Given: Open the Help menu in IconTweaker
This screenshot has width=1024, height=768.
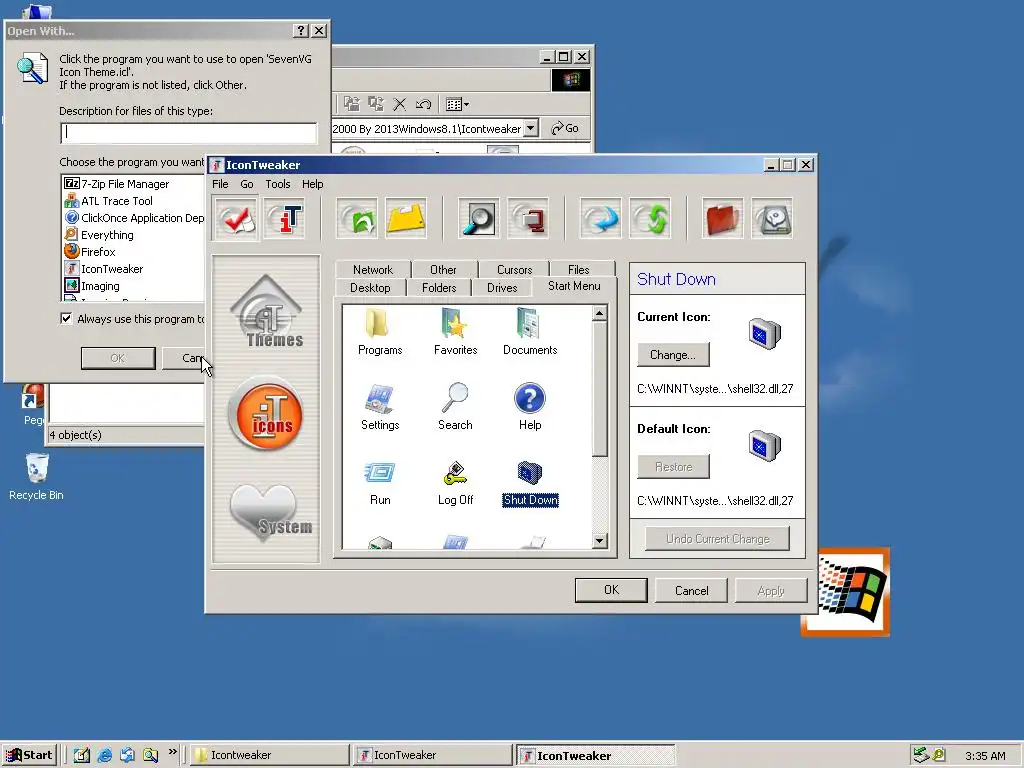Looking at the screenshot, I should 312,184.
